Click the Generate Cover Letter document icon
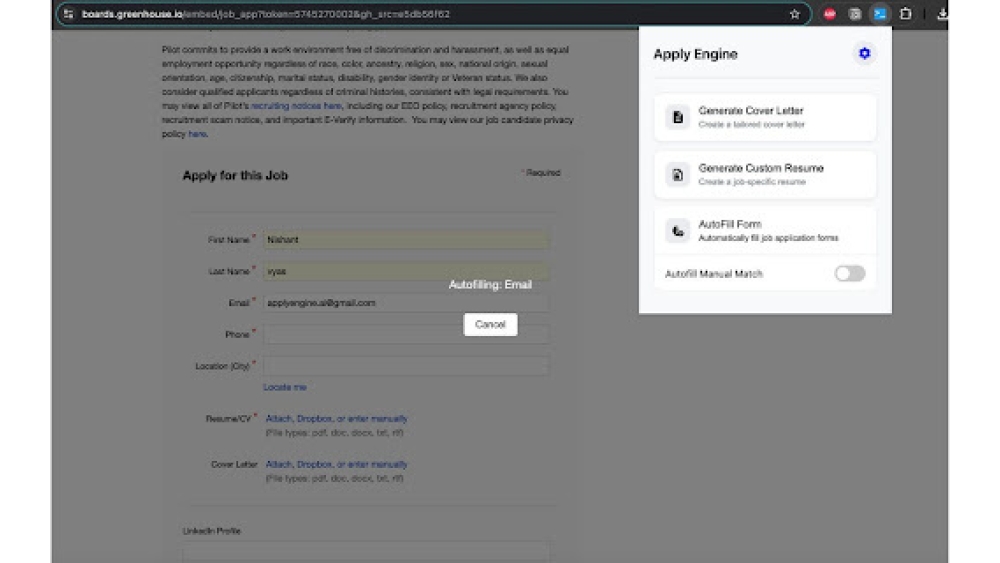 [x=677, y=117]
